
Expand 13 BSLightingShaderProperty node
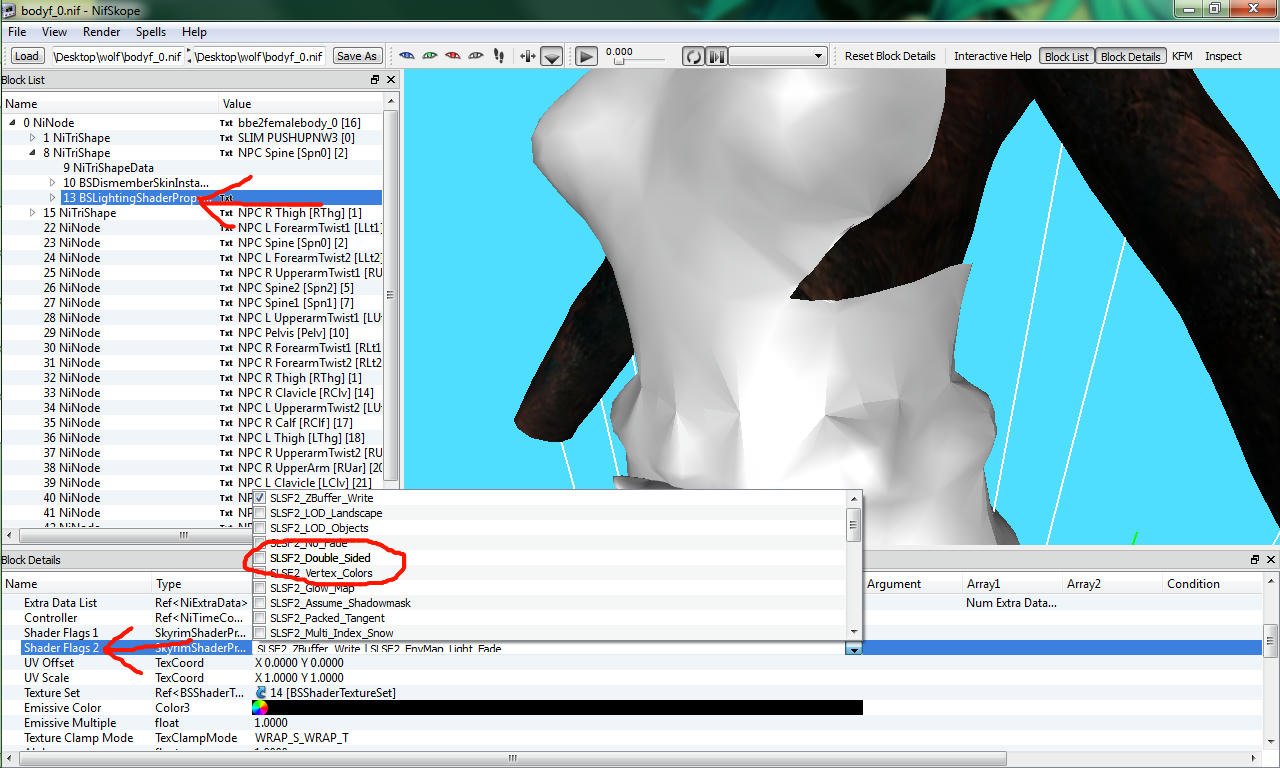tap(53, 198)
